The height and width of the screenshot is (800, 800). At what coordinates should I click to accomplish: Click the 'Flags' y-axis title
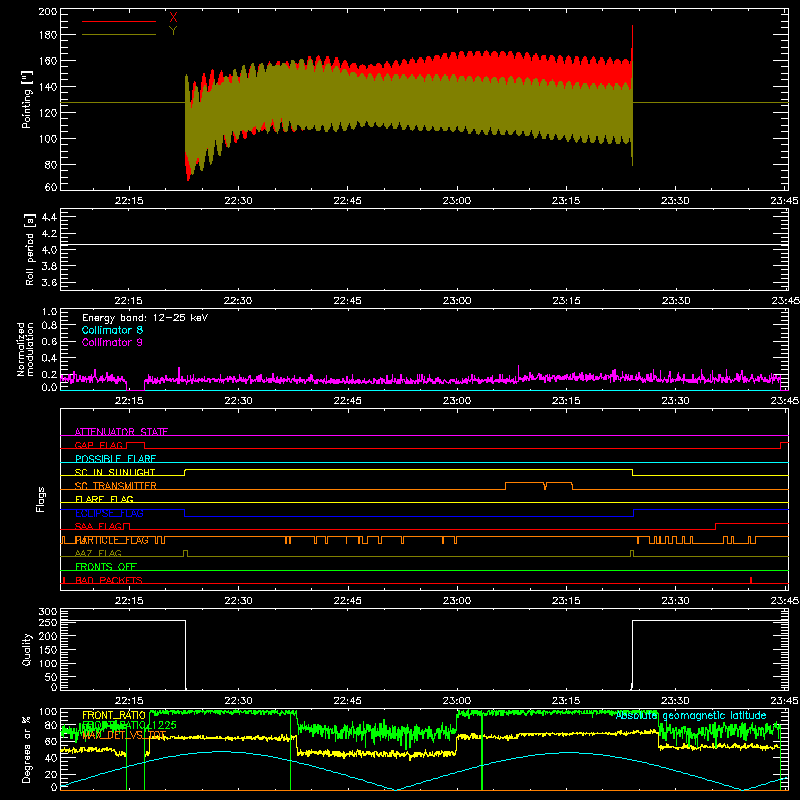click(x=41, y=499)
